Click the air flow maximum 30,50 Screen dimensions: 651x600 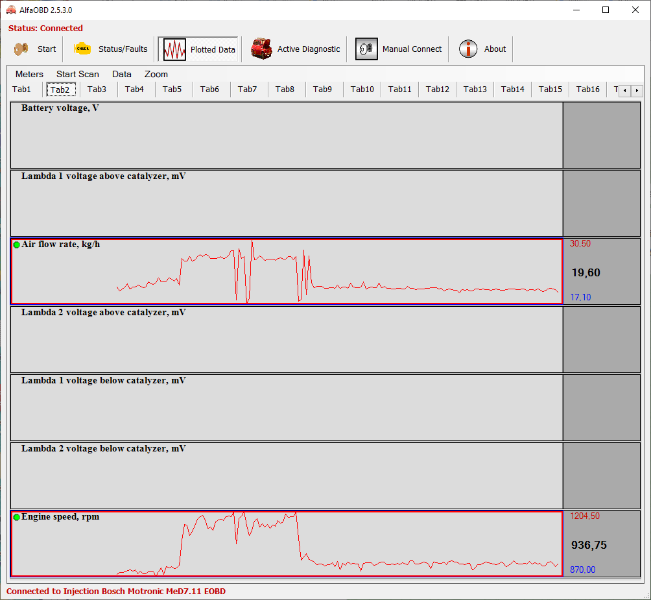(x=580, y=244)
